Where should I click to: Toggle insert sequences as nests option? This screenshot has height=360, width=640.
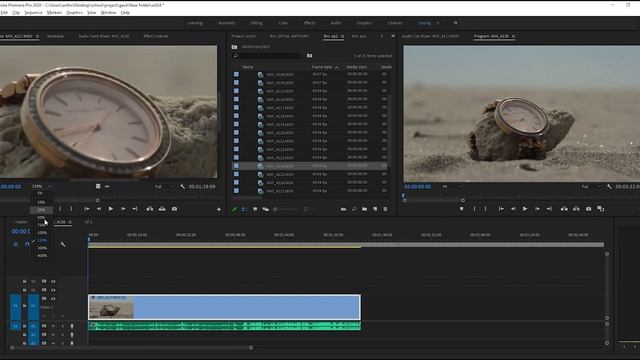16,244
